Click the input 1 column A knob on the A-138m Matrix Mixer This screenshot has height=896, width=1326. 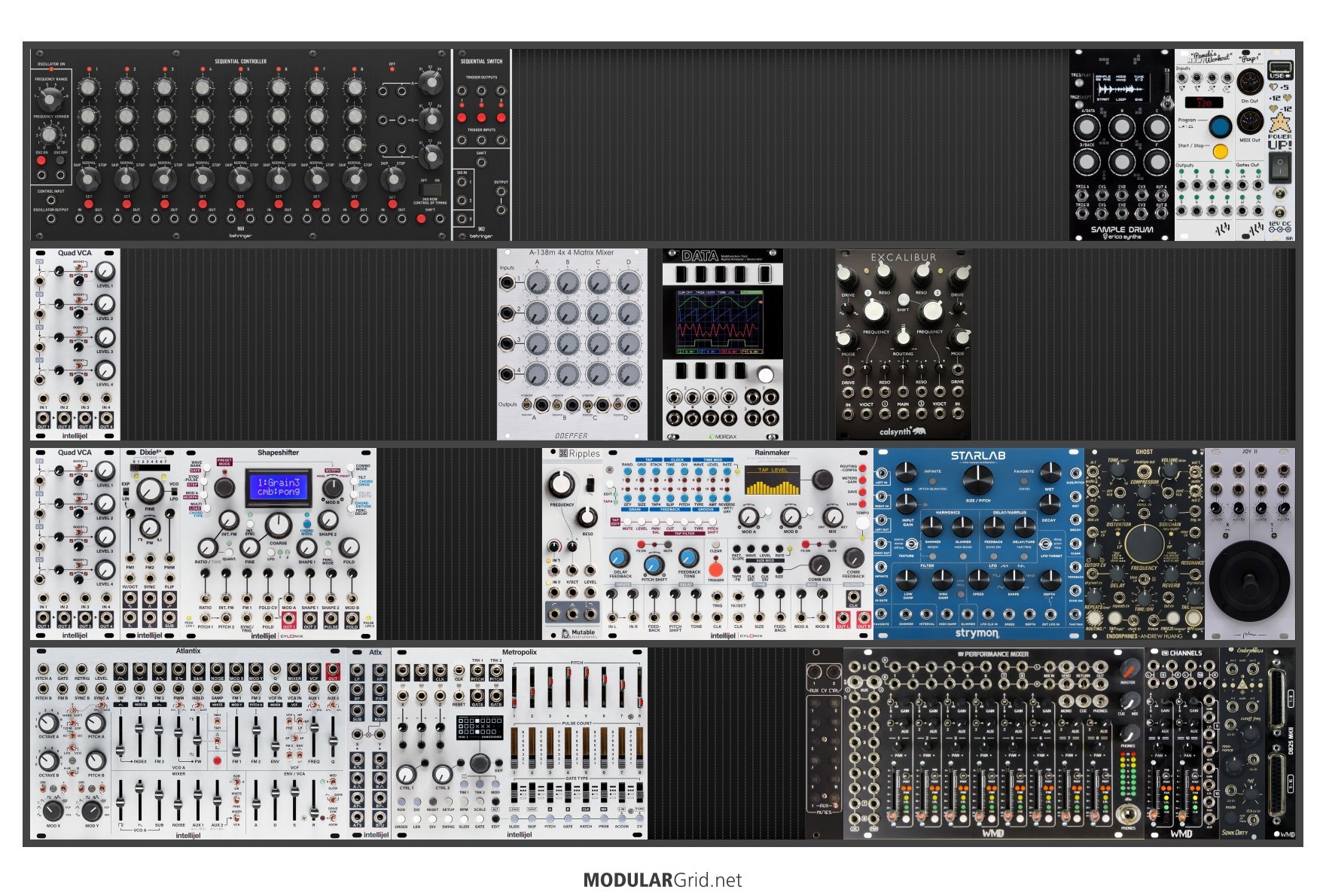pyautogui.click(x=537, y=283)
